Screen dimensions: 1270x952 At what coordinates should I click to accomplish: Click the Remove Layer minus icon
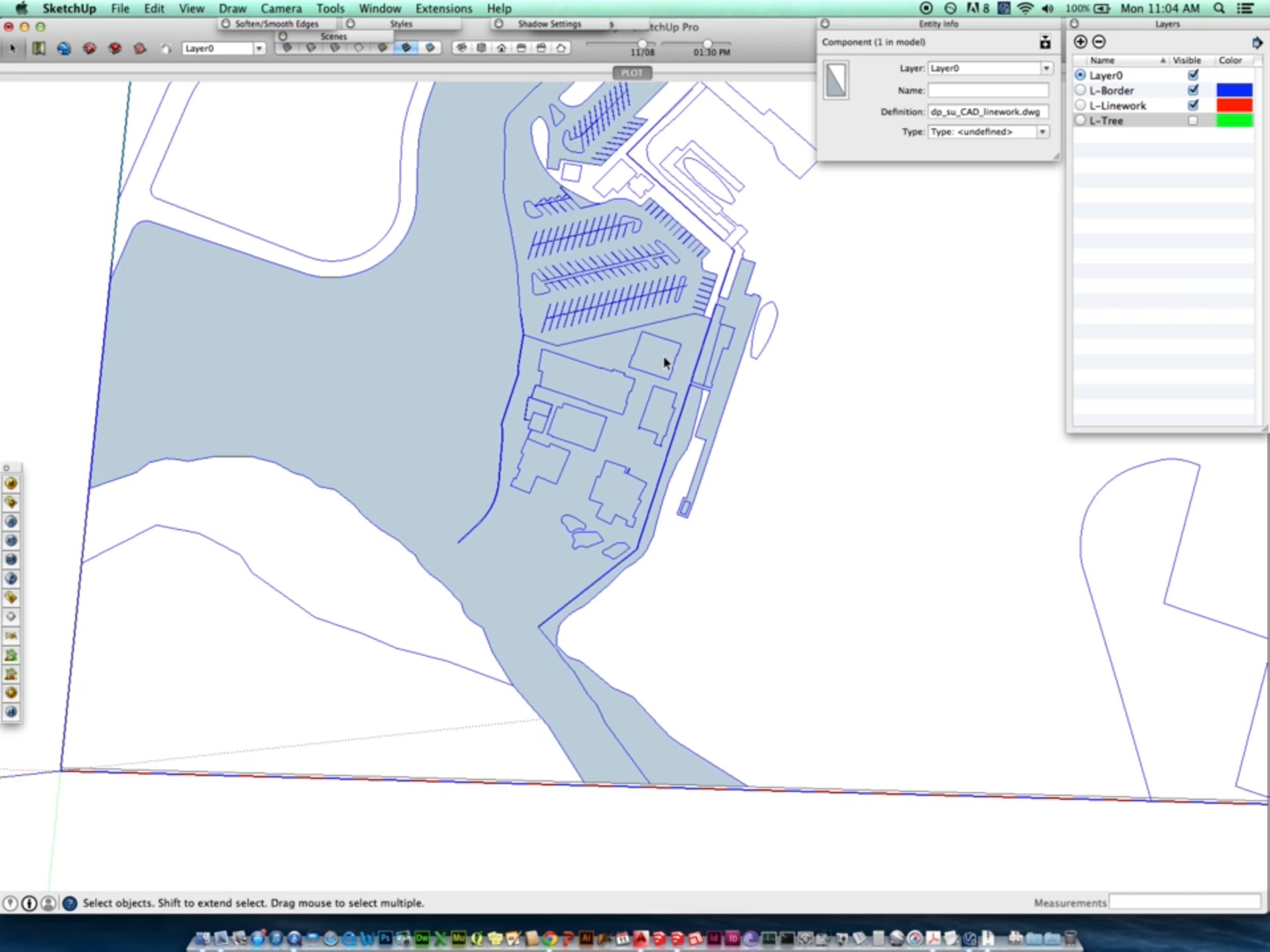[1099, 42]
